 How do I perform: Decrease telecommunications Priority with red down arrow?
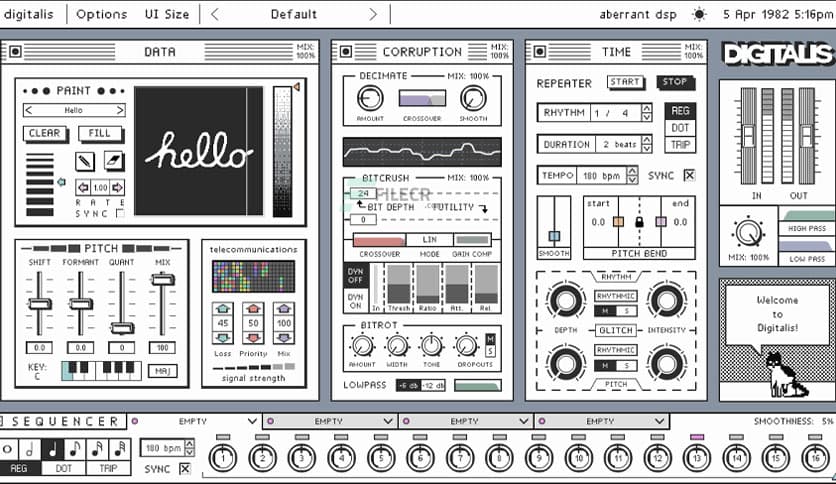pos(253,337)
